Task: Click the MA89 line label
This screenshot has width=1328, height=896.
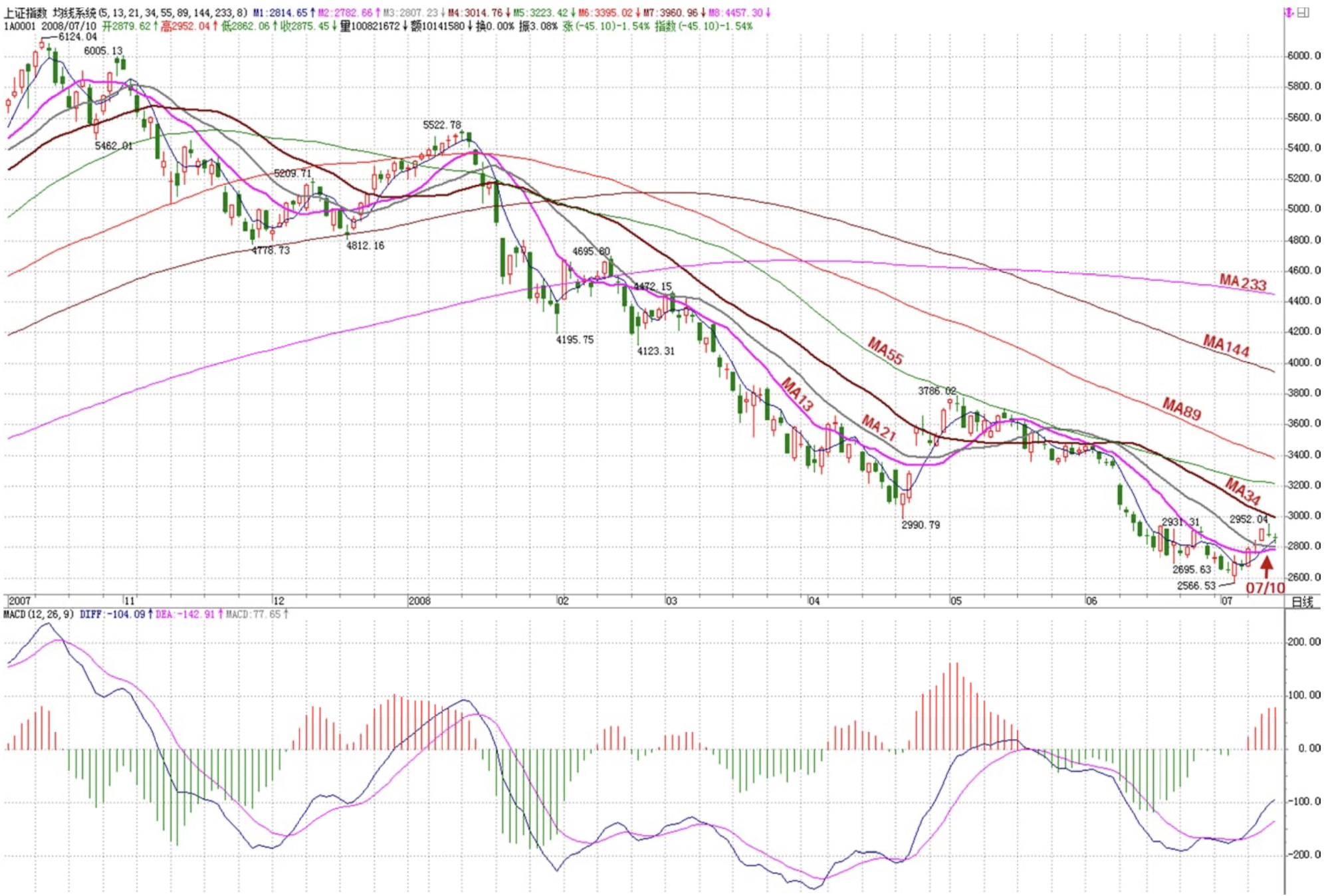Action: (1181, 408)
